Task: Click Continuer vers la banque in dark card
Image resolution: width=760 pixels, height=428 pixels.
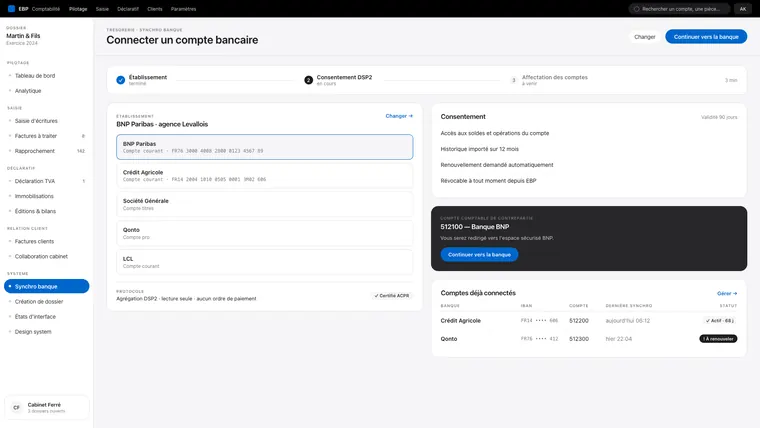Action: pos(479,254)
